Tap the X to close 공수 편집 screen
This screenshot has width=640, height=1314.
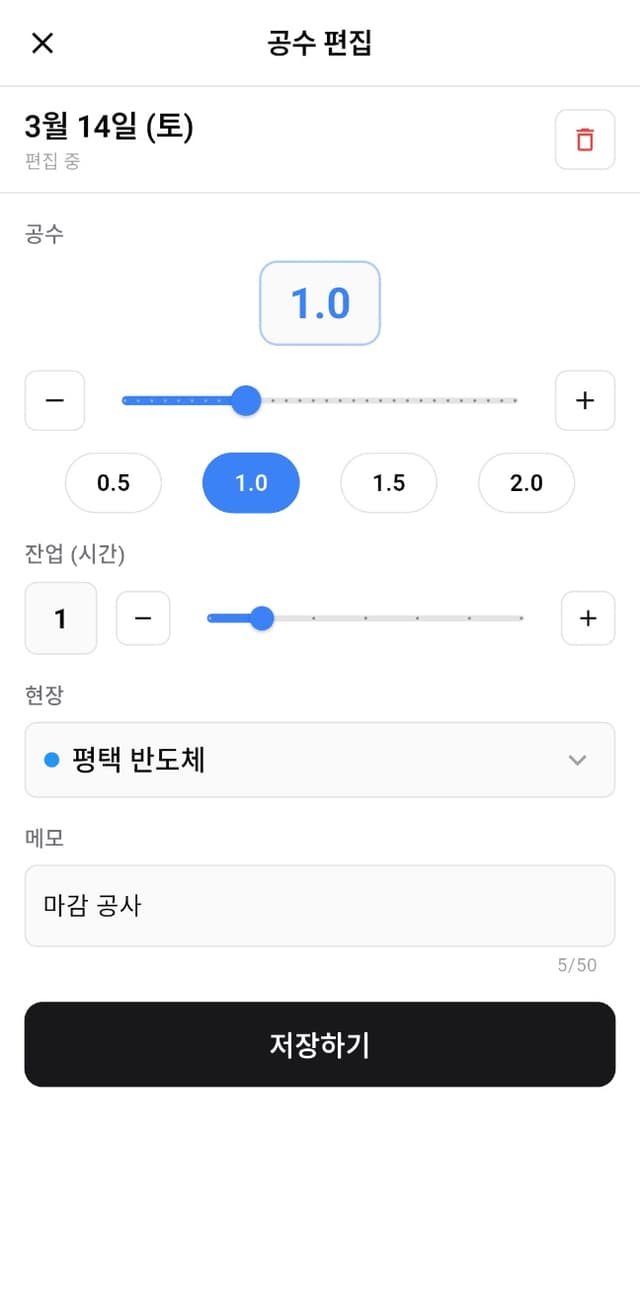[x=42, y=43]
